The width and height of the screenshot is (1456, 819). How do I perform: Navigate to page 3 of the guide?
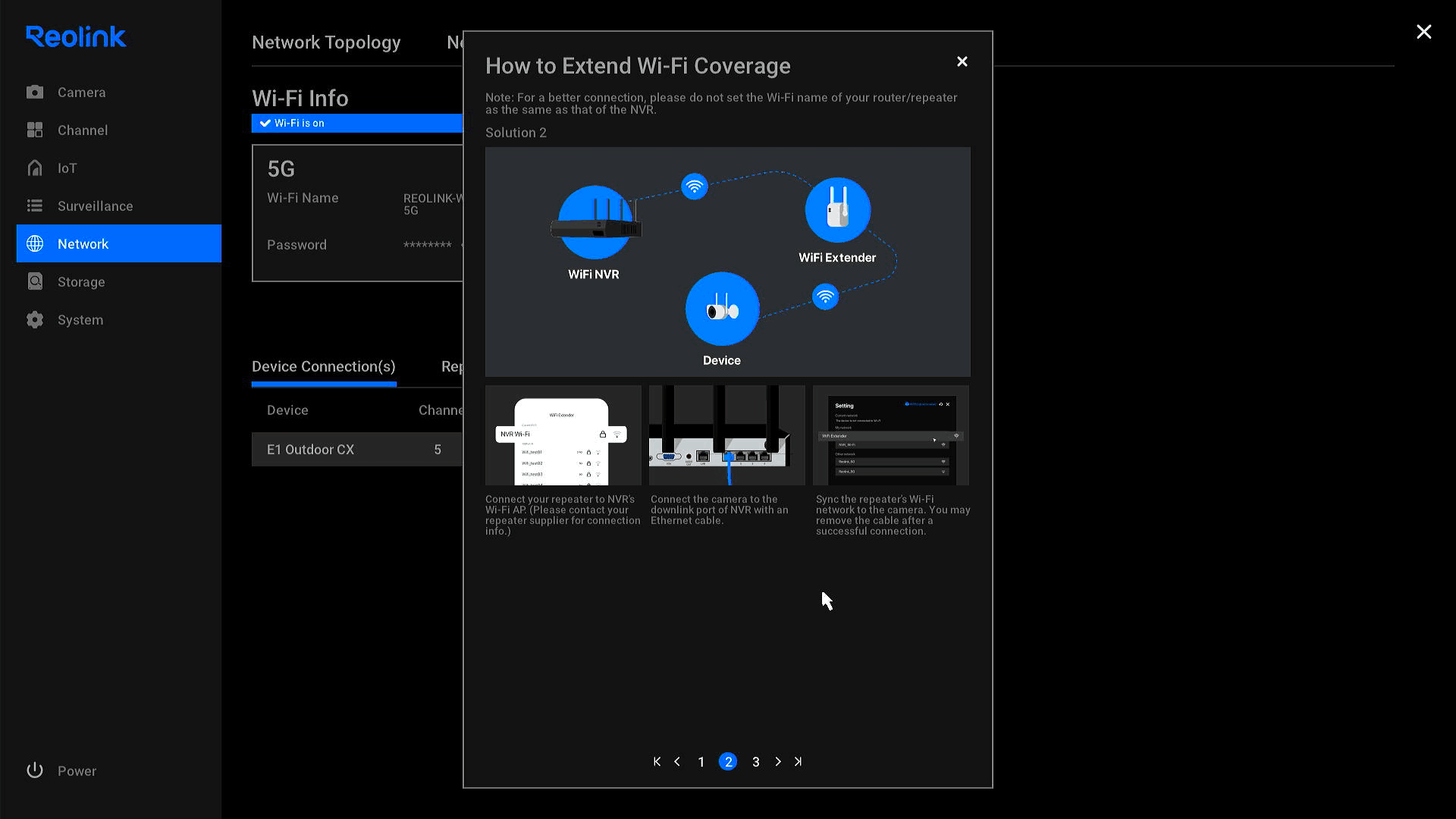coord(755,761)
